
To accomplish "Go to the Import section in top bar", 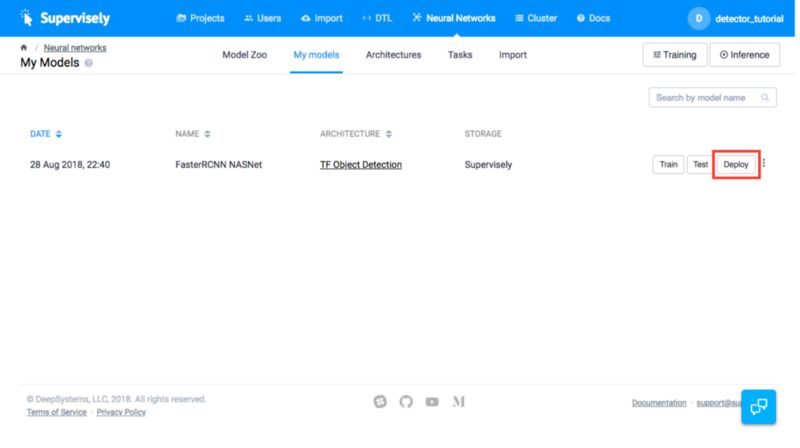I will click(x=322, y=18).
